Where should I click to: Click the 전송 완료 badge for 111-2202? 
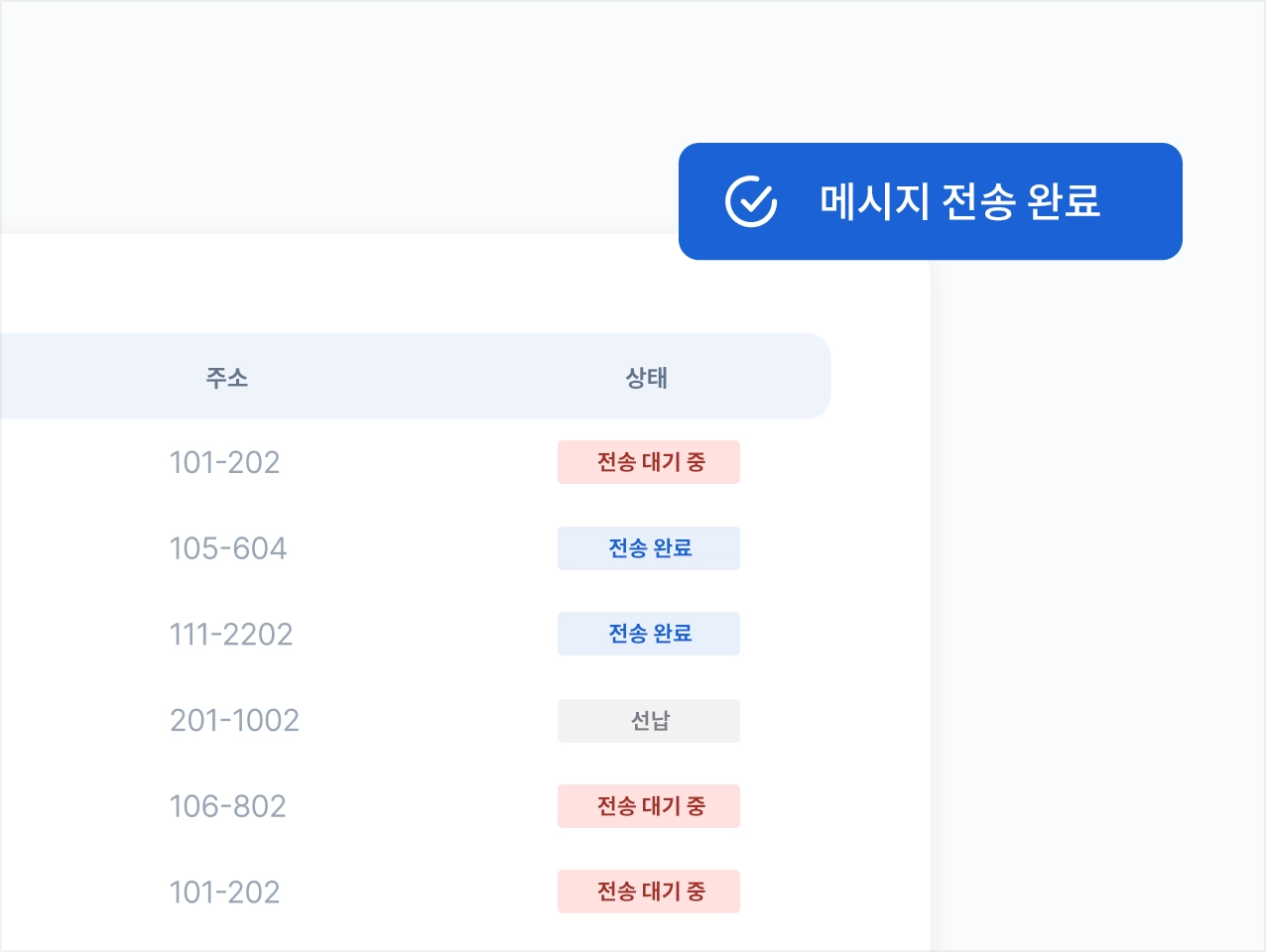649,634
